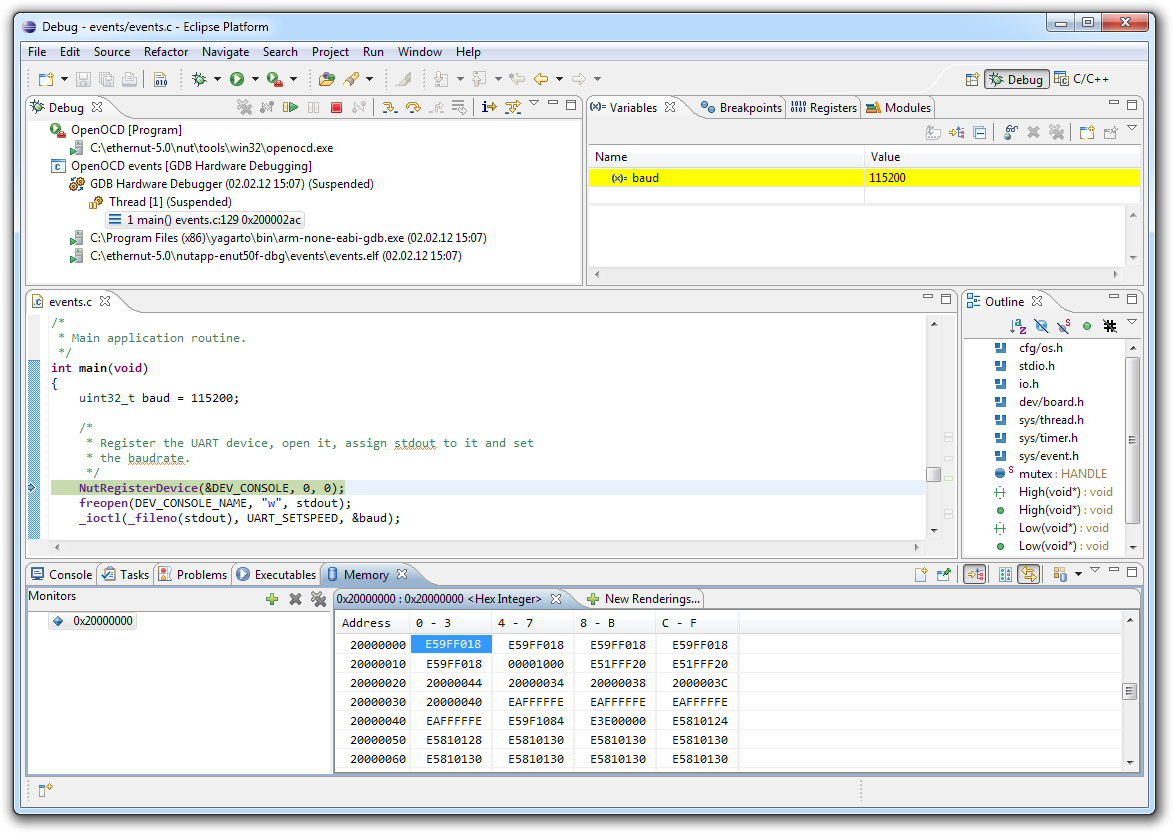Switch to the Registers tab
The height and width of the screenshot is (834, 1174).
(x=824, y=108)
